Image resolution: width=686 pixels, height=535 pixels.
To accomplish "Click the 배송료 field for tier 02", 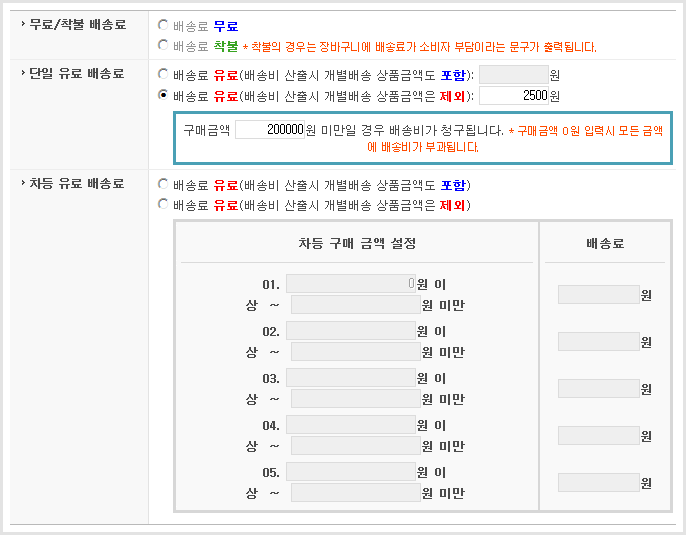I will click(x=598, y=341).
